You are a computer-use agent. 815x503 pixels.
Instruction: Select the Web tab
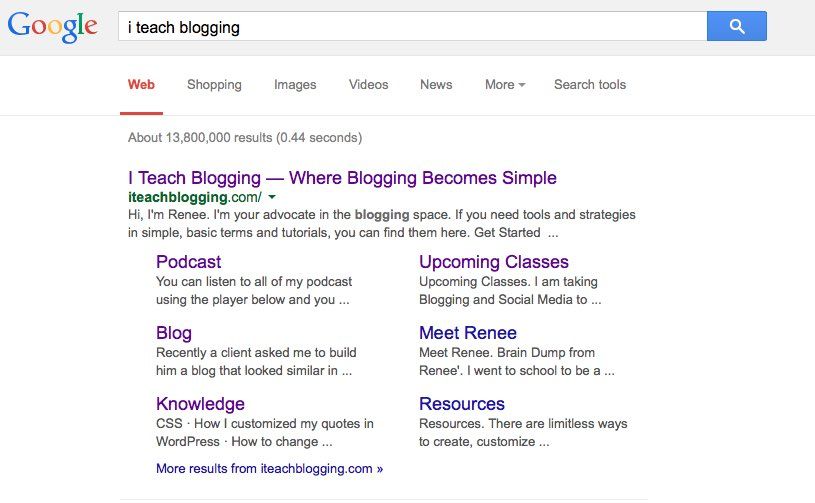click(x=141, y=85)
